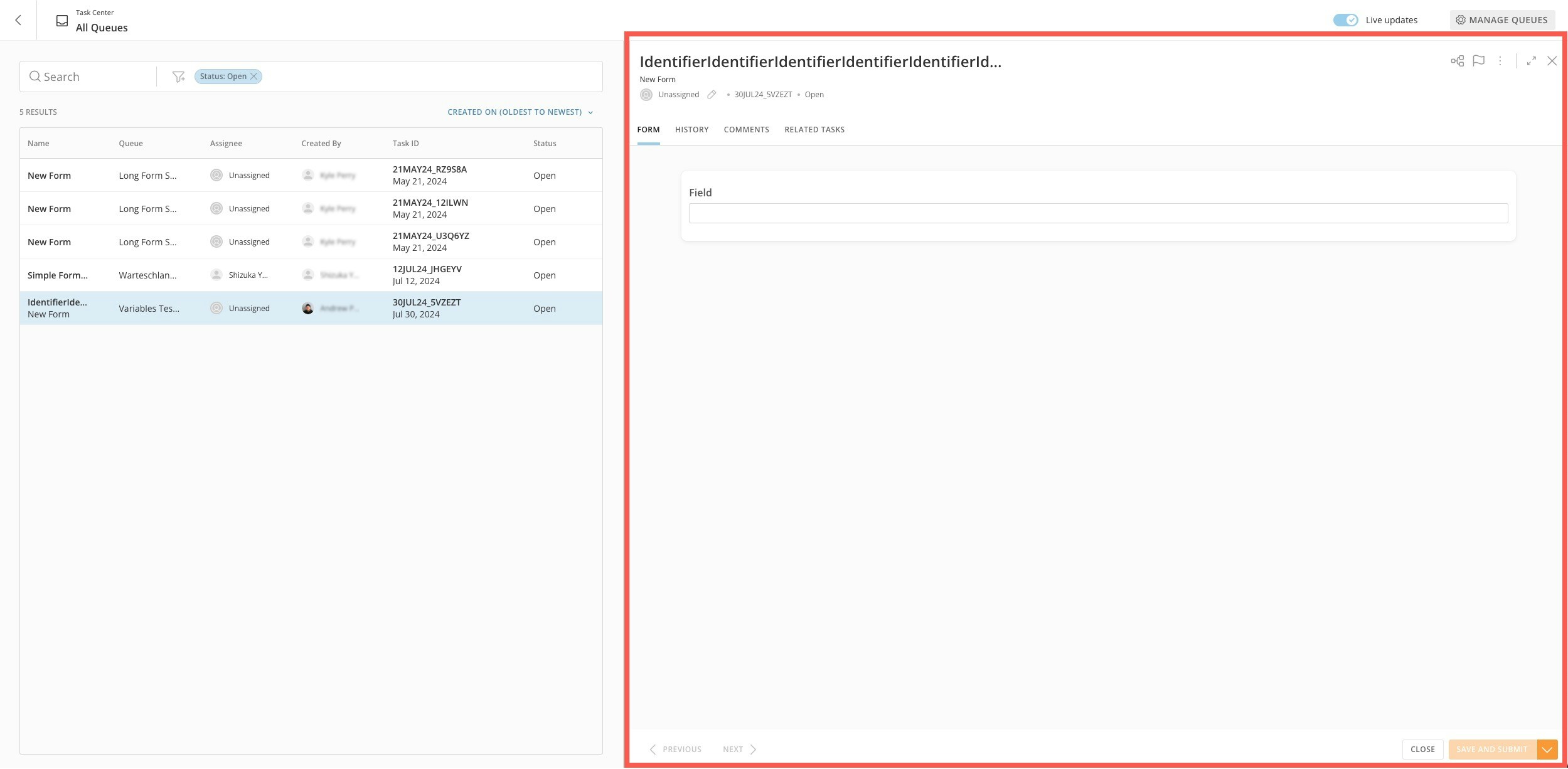The height and width of the screenshot is (769, 1568).
Task: Click the add filter funnel icon
Action: [x=178, y=77]
